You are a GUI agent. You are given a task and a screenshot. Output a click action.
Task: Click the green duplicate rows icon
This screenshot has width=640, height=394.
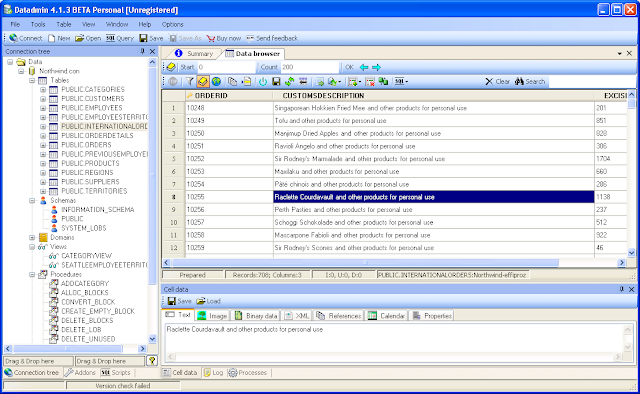[383, 82]
